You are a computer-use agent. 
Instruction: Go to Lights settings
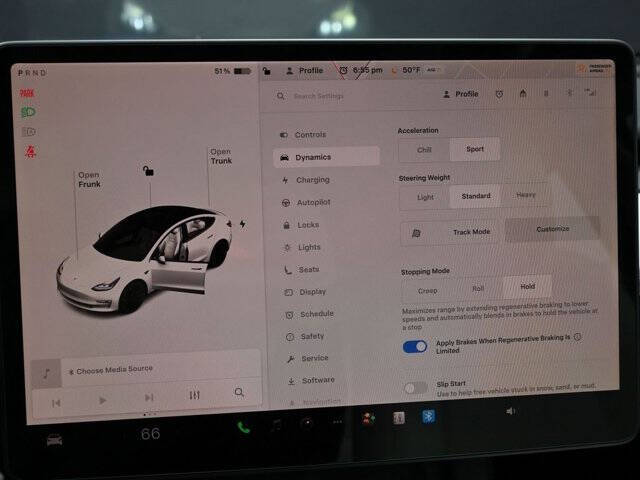302,247
